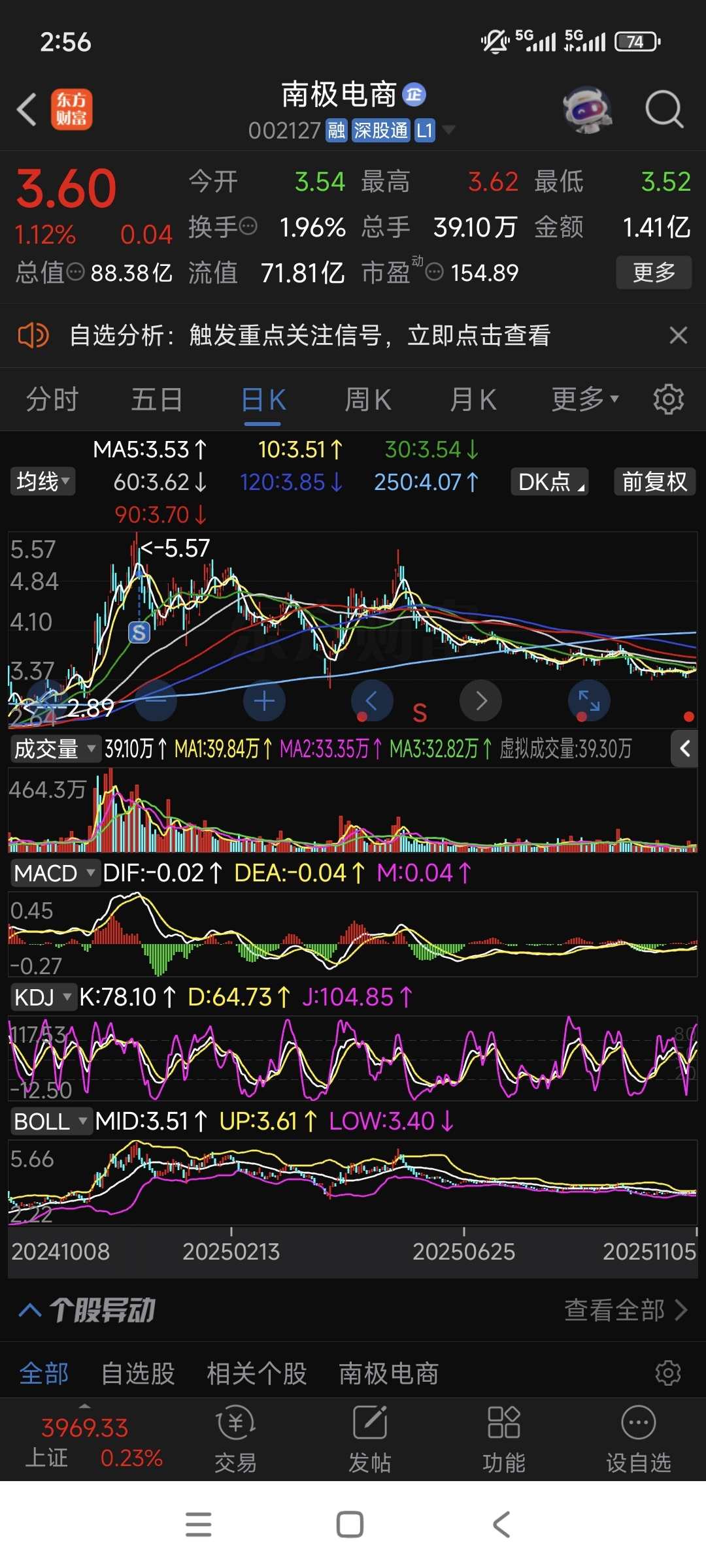706x1568 pixels.
Task: Tap the 250:4.07 moving average value
Action: 426,482
